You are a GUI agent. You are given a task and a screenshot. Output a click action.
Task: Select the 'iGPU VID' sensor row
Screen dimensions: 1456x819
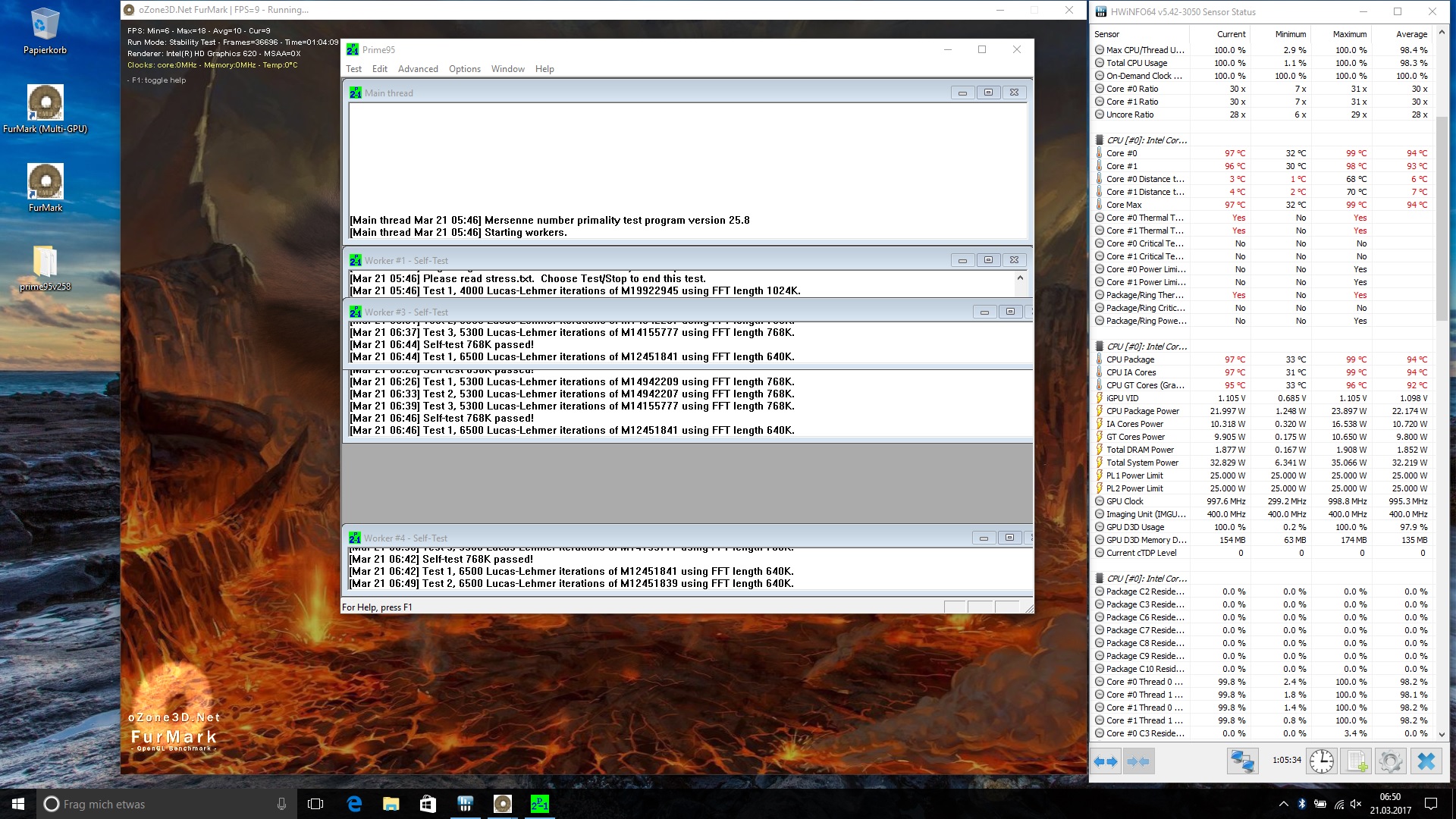[x=1262, y=398]
